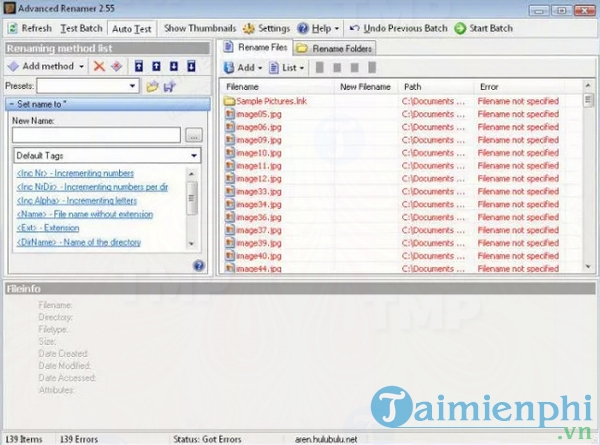Click the <DirName> Name of the directory link
The image size is (600, 445).
coord(78,242)
